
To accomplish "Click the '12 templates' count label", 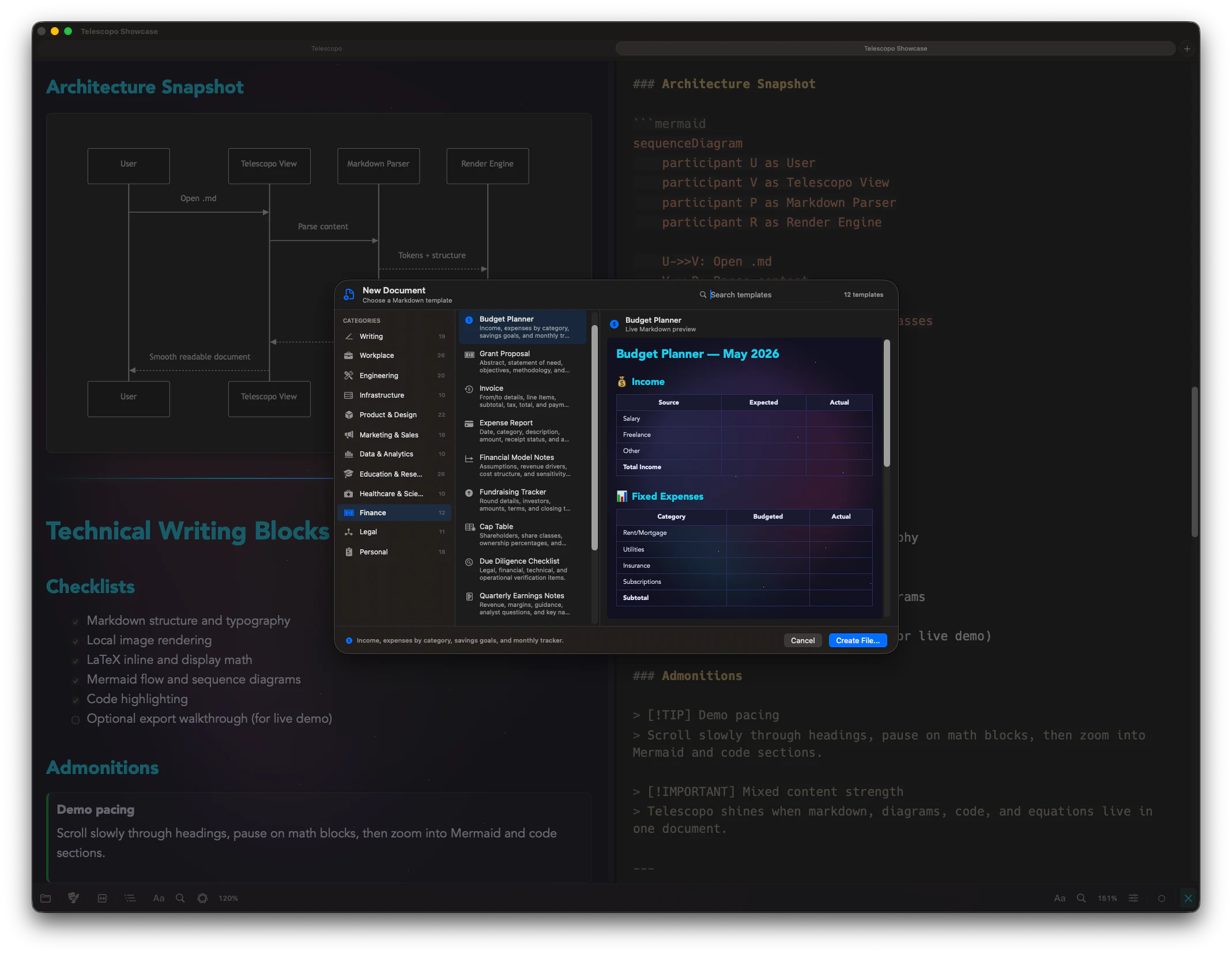I will coord(863,295).
